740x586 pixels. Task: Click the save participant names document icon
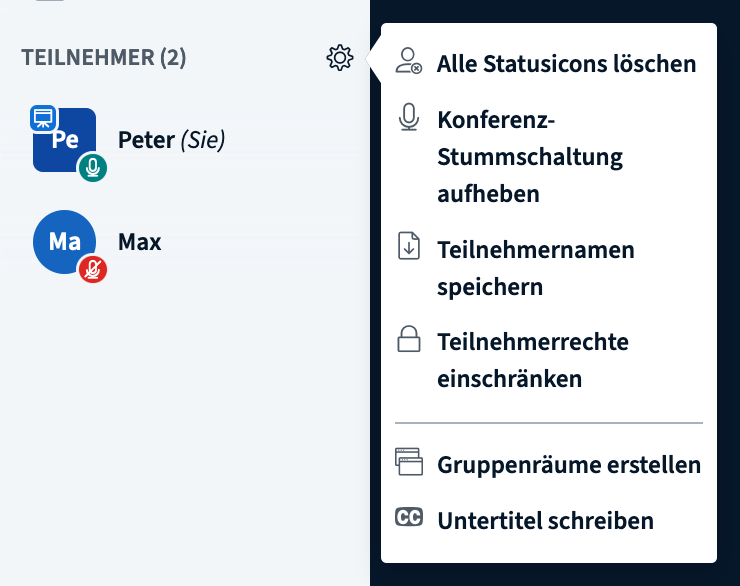tap(409, 245)
